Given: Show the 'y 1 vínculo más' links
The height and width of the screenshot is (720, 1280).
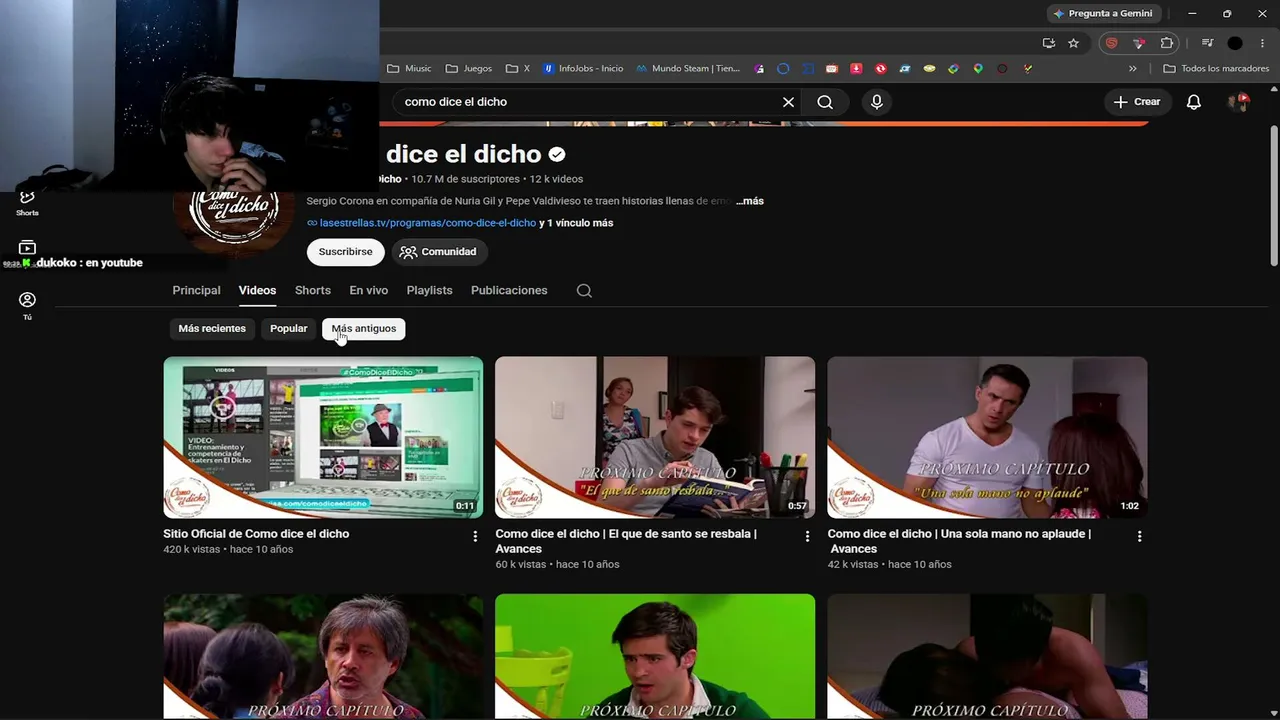Looking at the screenshot, I should pyautogui.click(x=576, y=223).
